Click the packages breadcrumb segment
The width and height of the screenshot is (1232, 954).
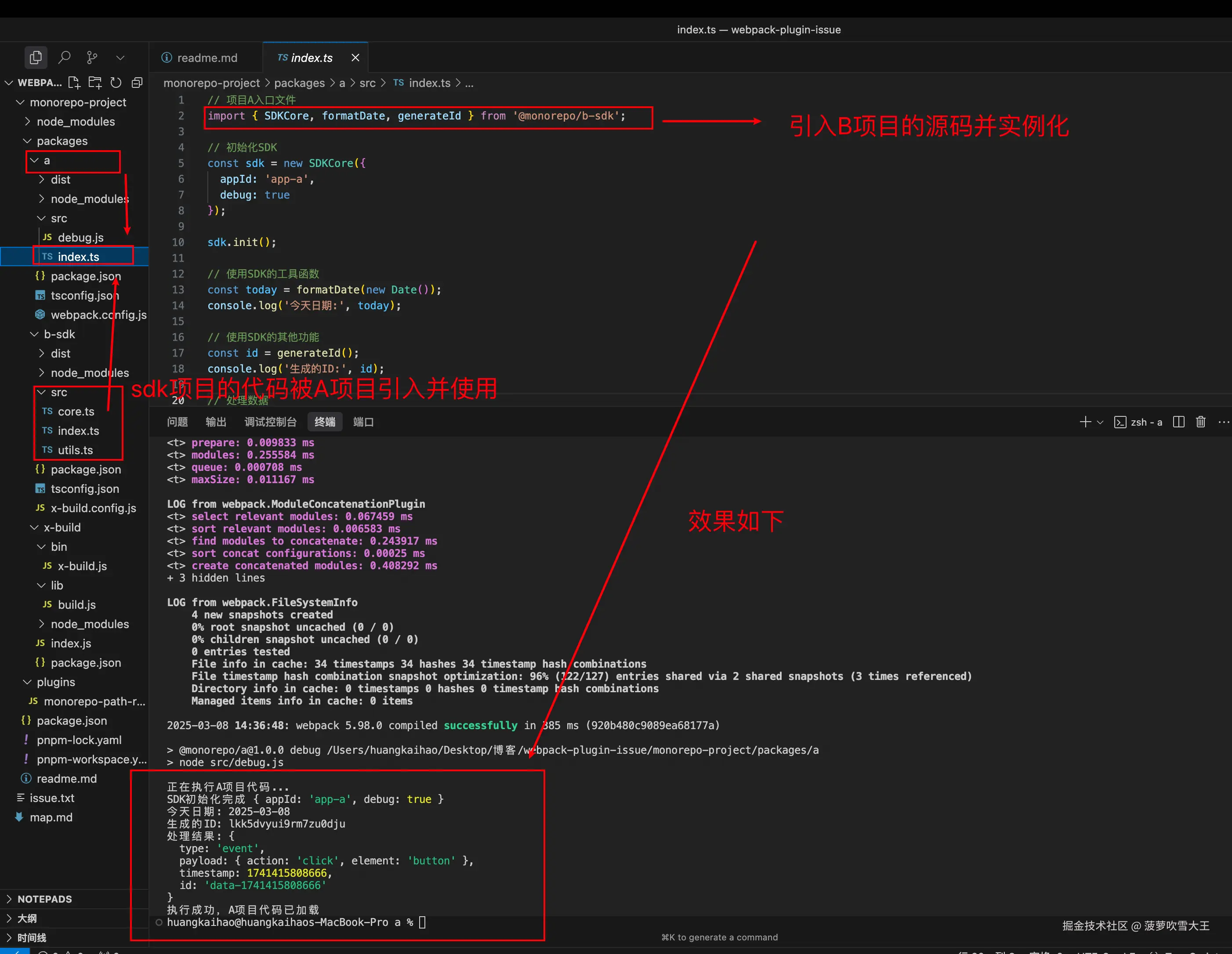pyautogui.click(x=299, y=83)
